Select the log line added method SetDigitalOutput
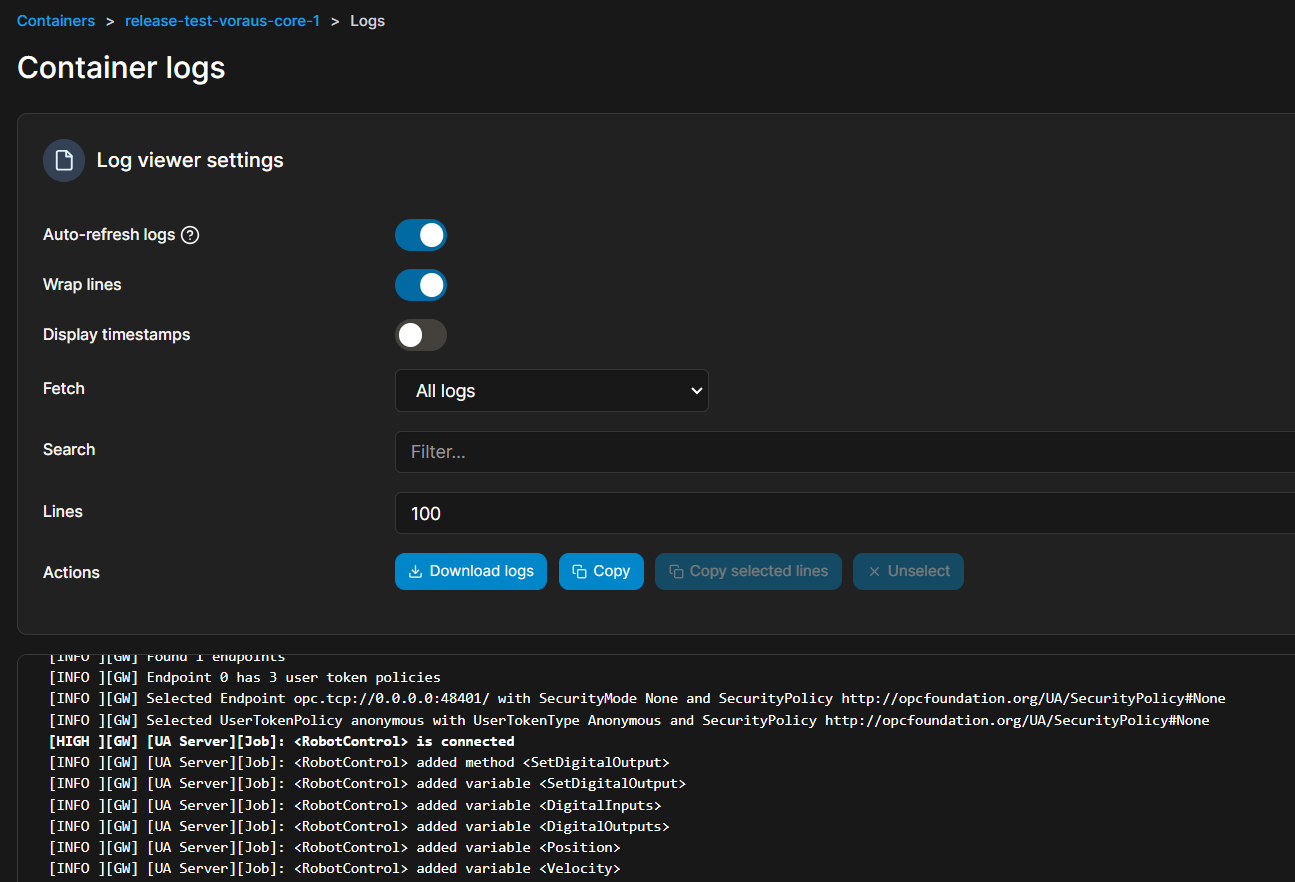 pyautogui.click(x=359, y=763)
